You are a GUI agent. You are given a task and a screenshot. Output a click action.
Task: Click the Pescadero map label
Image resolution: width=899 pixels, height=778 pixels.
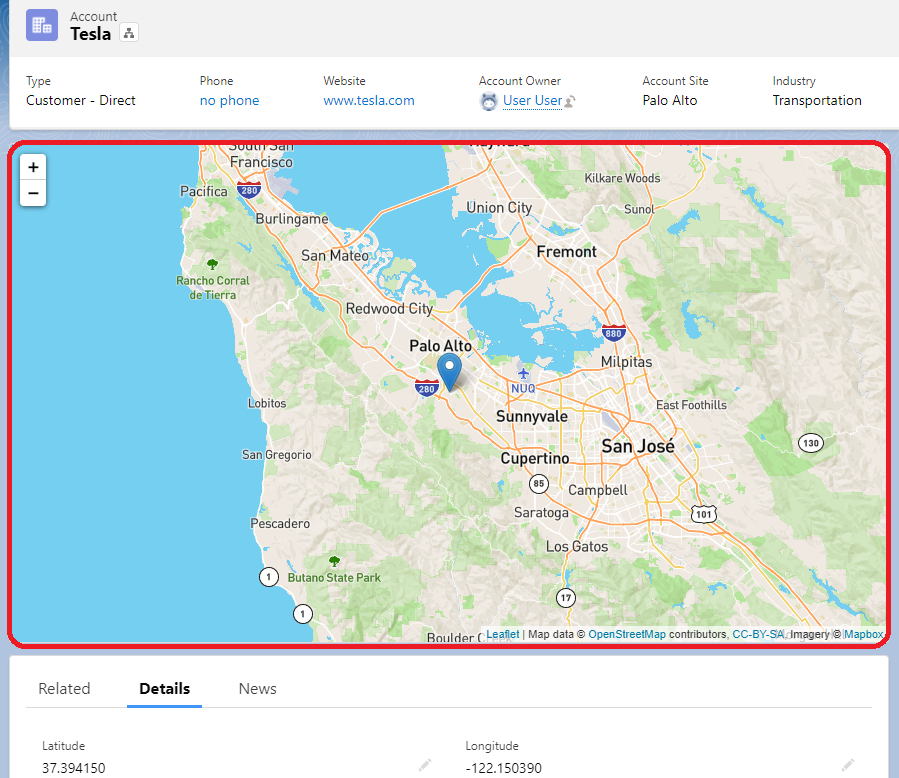tap(280, 523)
